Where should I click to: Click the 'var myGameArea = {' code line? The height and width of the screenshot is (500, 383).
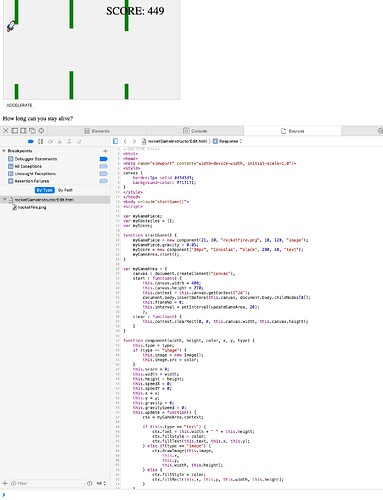click(145, 269)
